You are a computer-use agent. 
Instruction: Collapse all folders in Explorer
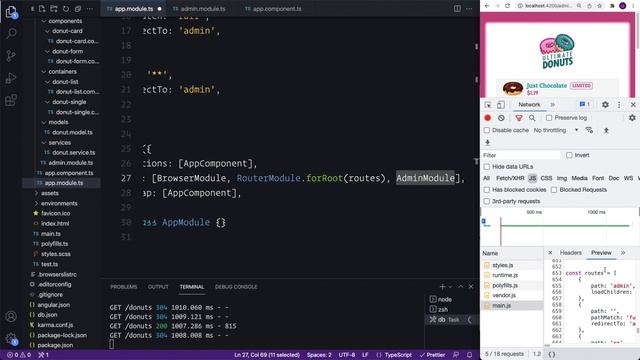pos(78,9)
